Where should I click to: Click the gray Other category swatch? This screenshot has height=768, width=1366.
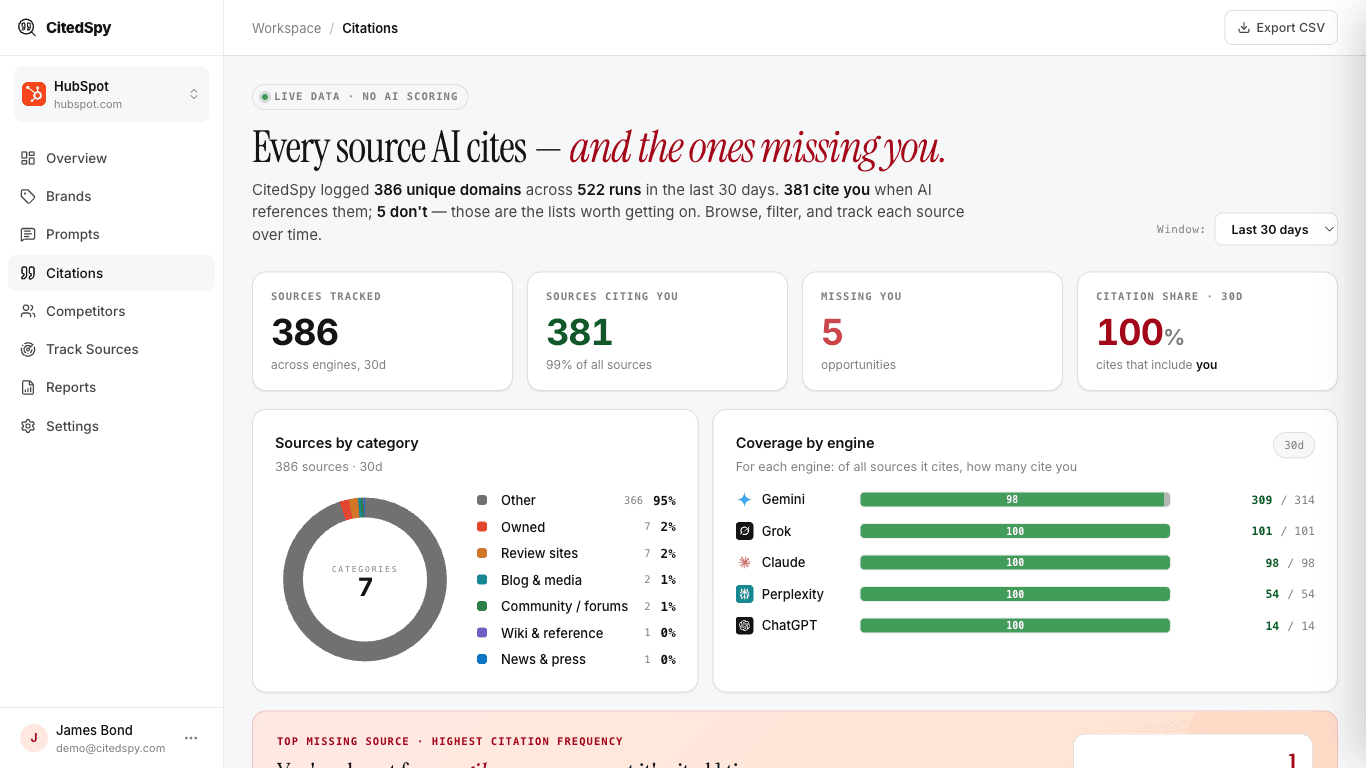482,500
